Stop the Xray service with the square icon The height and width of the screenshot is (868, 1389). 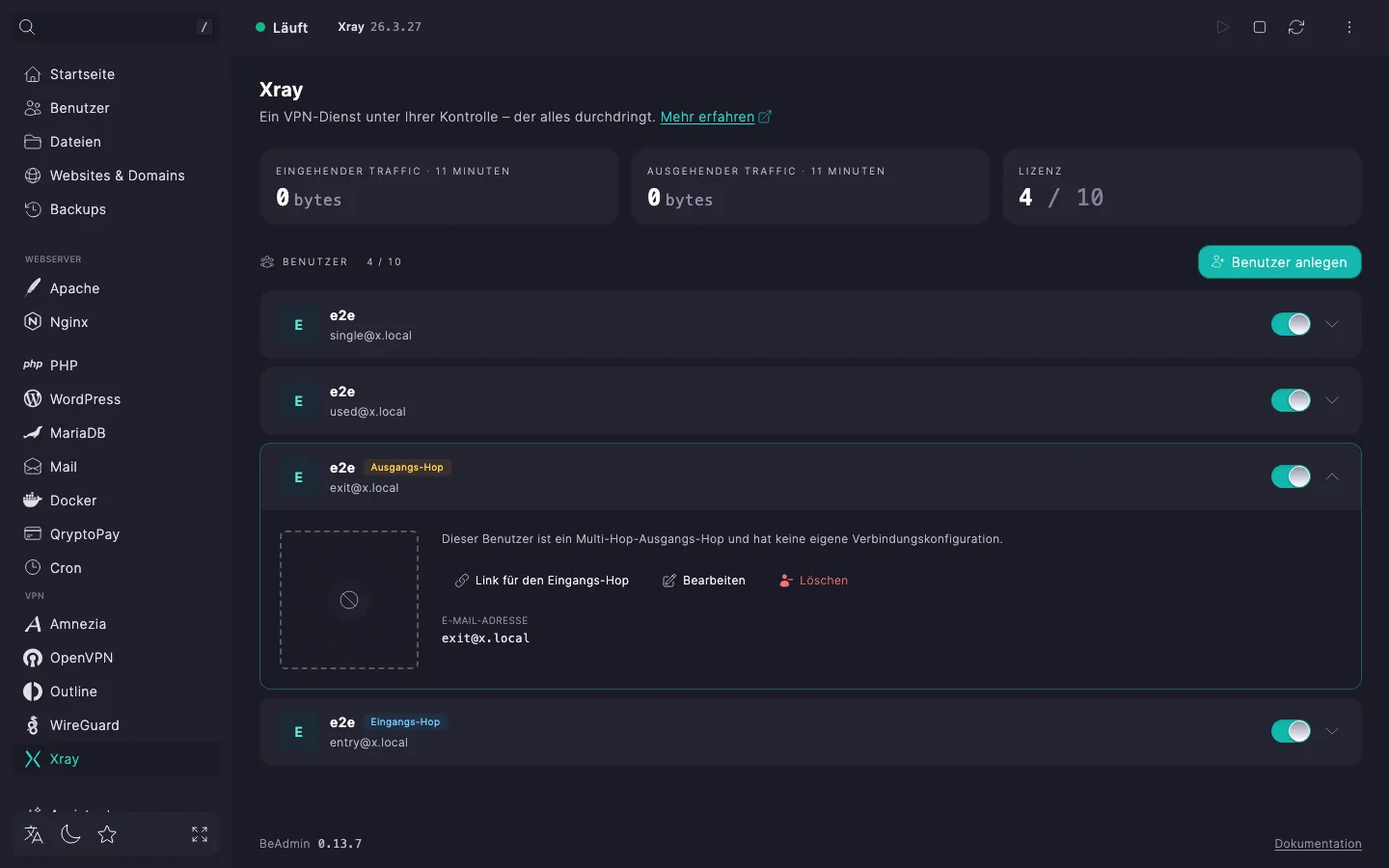click(x=1259, y=27)
